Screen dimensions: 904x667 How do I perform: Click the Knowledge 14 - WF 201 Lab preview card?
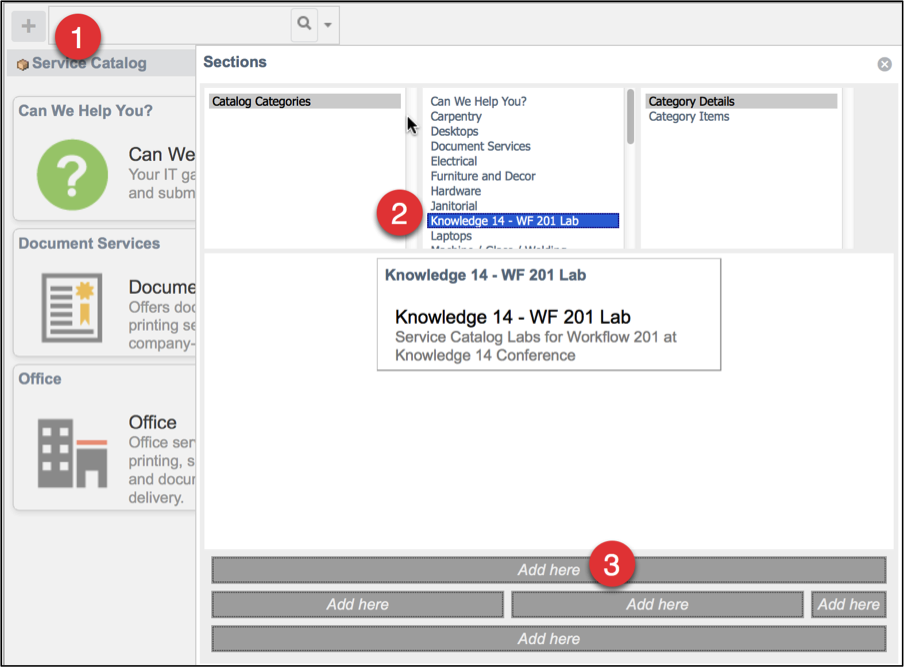point(548,314)
